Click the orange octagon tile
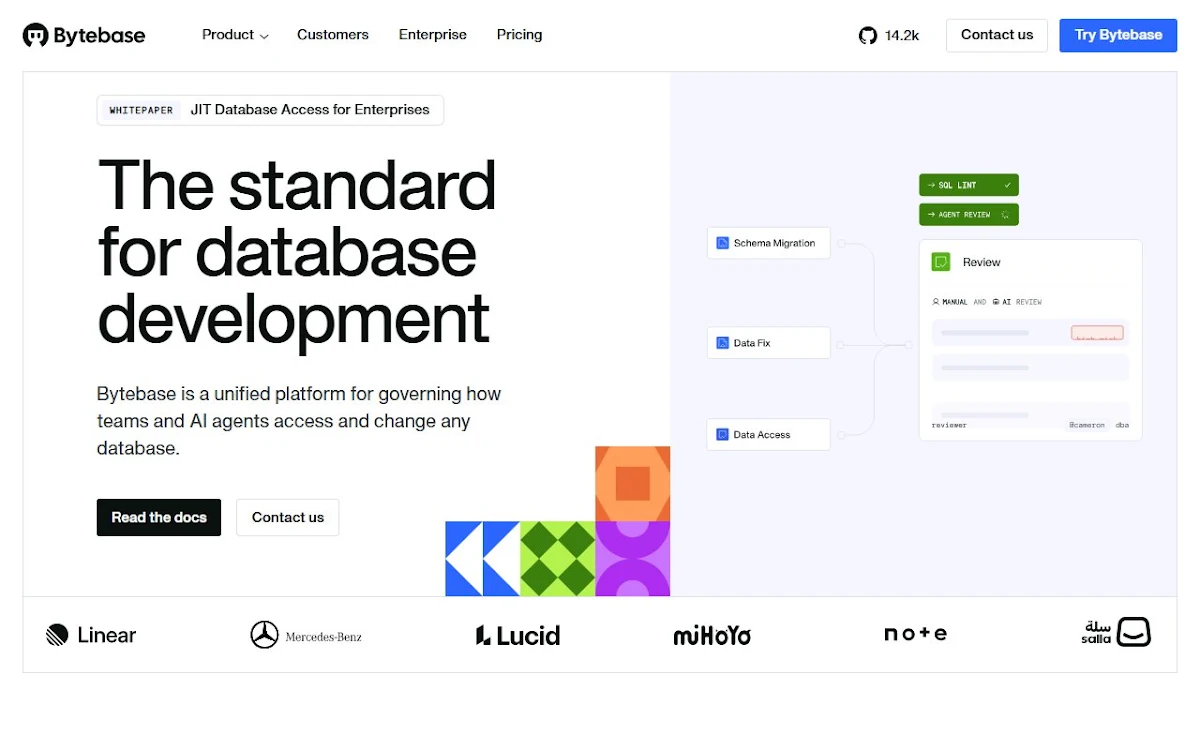This screenshot has width=1200, height=750. (x=632, y=484)
